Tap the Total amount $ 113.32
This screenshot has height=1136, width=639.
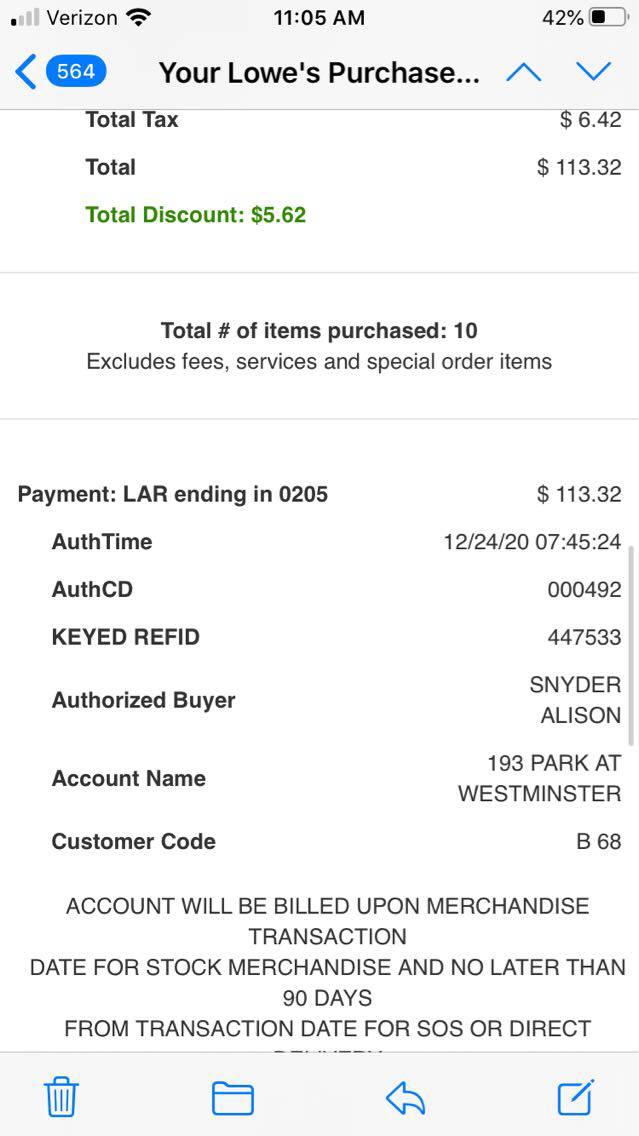(x=579, y=167)
